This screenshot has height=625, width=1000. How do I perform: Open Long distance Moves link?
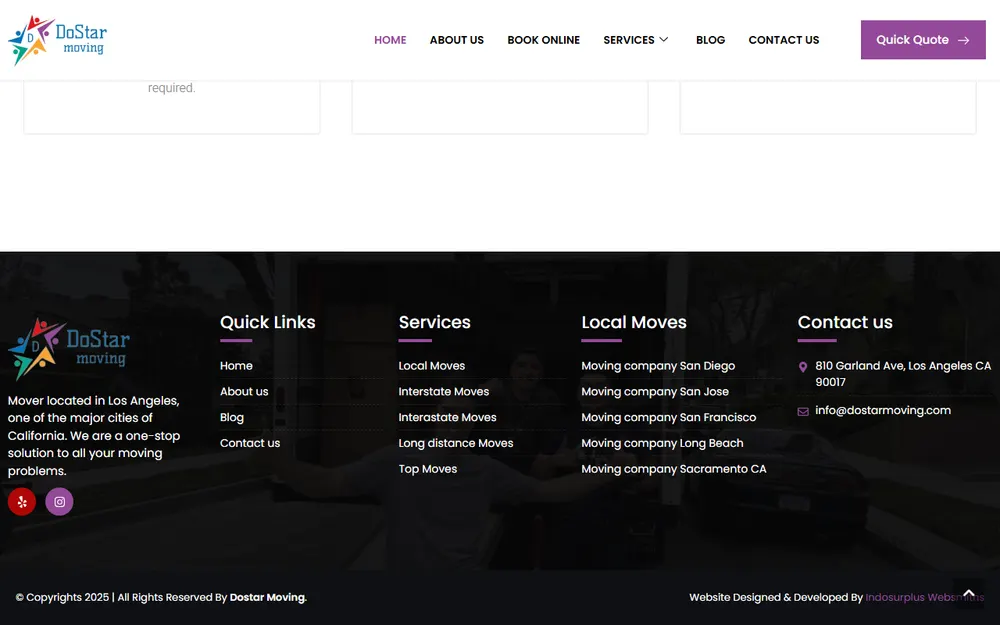(x=455, y=443)
